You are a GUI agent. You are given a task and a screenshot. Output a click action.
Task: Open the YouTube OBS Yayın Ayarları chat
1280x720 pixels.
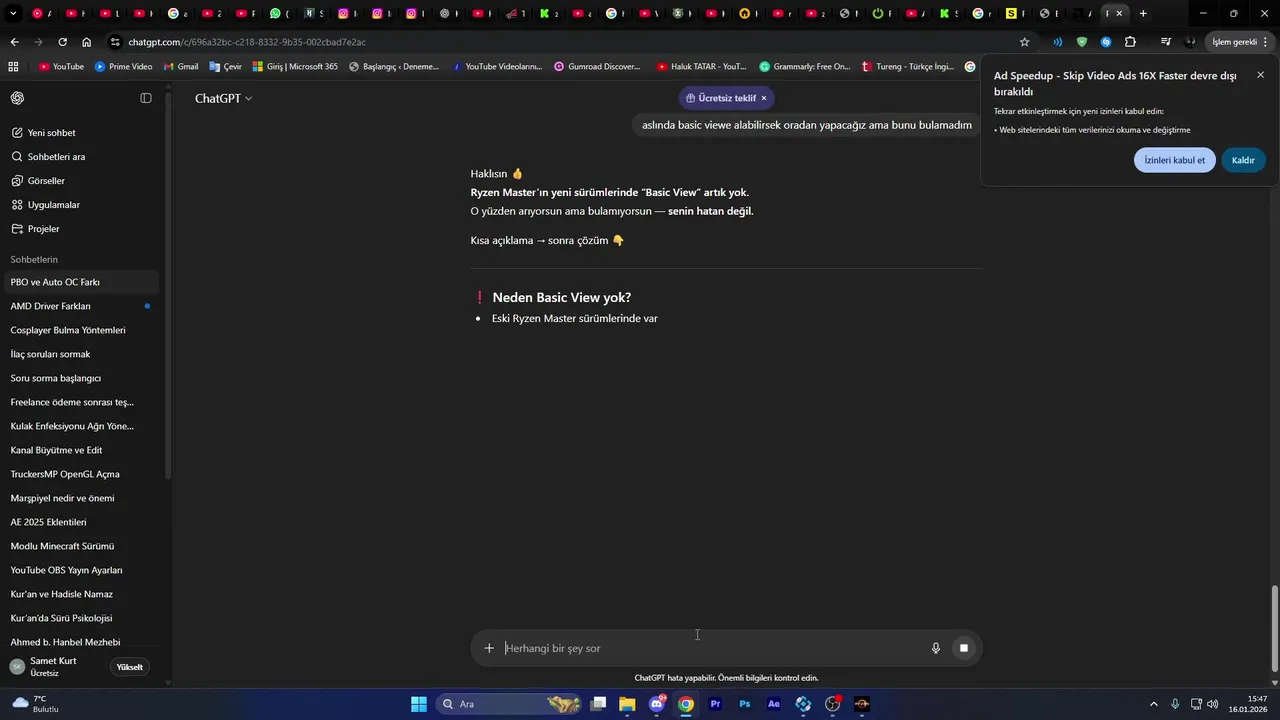82,570
